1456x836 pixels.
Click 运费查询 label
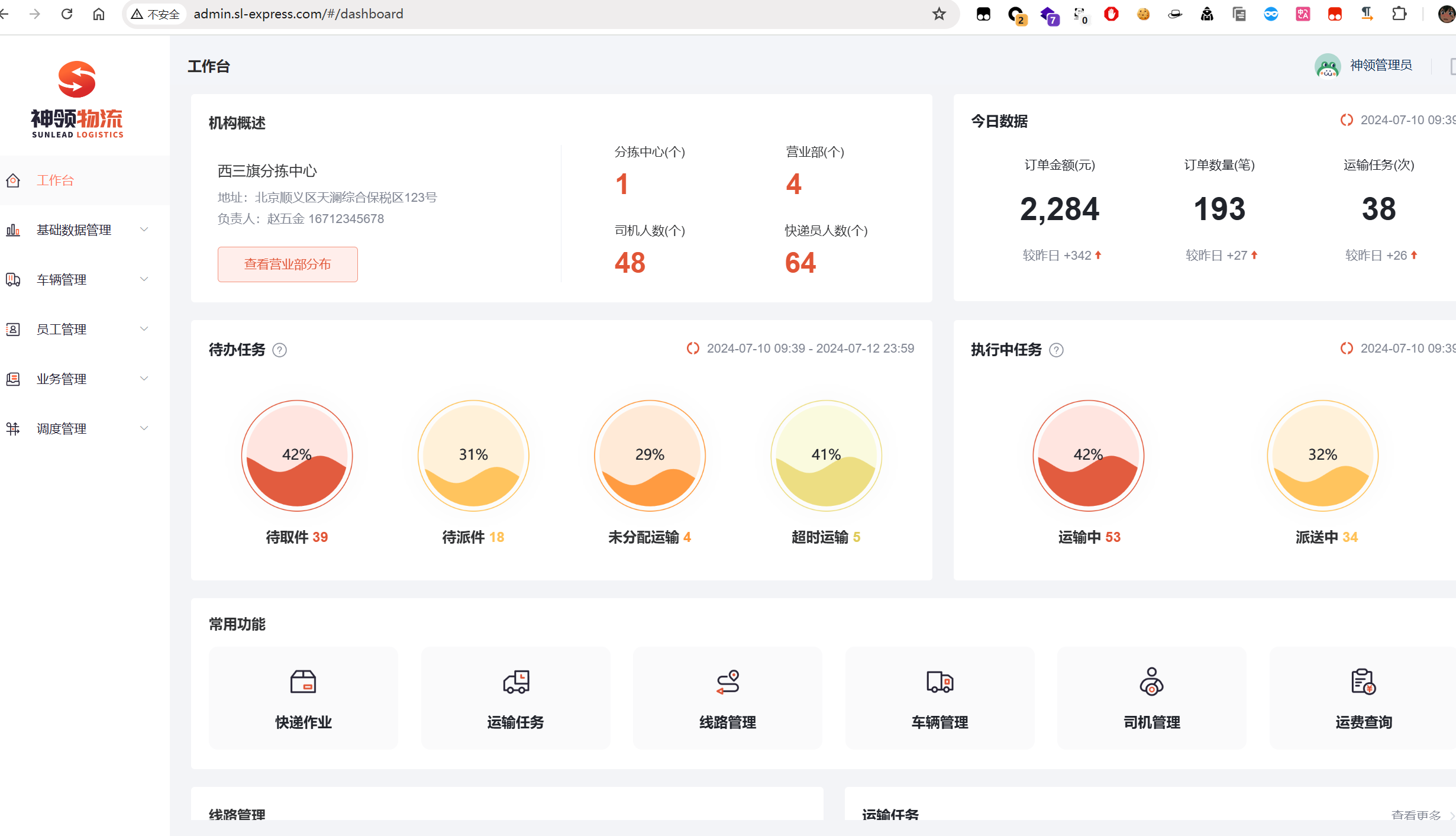coord(1364,722)
